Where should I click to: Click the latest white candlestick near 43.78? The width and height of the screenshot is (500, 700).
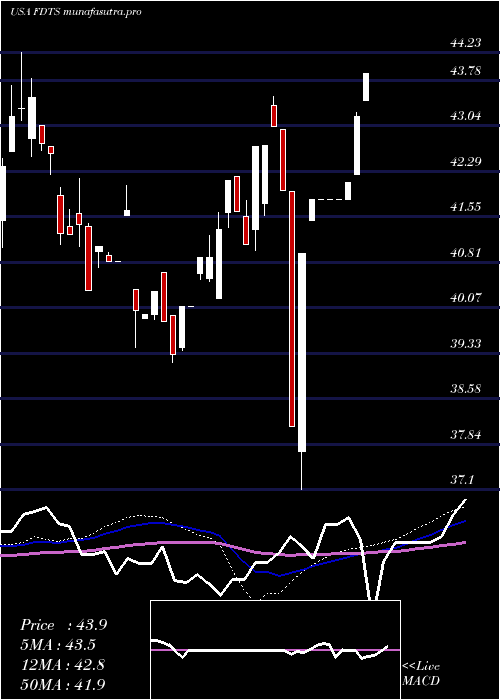pos(366,87)
